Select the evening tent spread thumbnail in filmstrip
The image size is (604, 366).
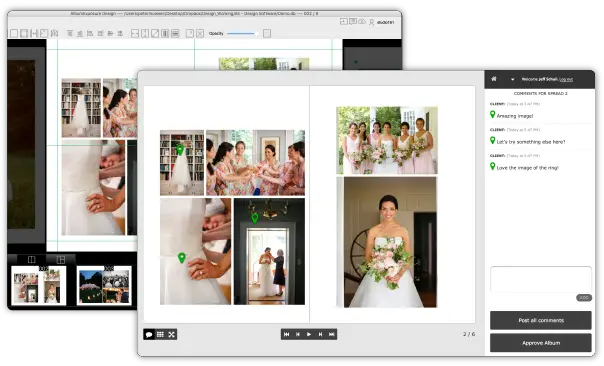click(104, 285)
